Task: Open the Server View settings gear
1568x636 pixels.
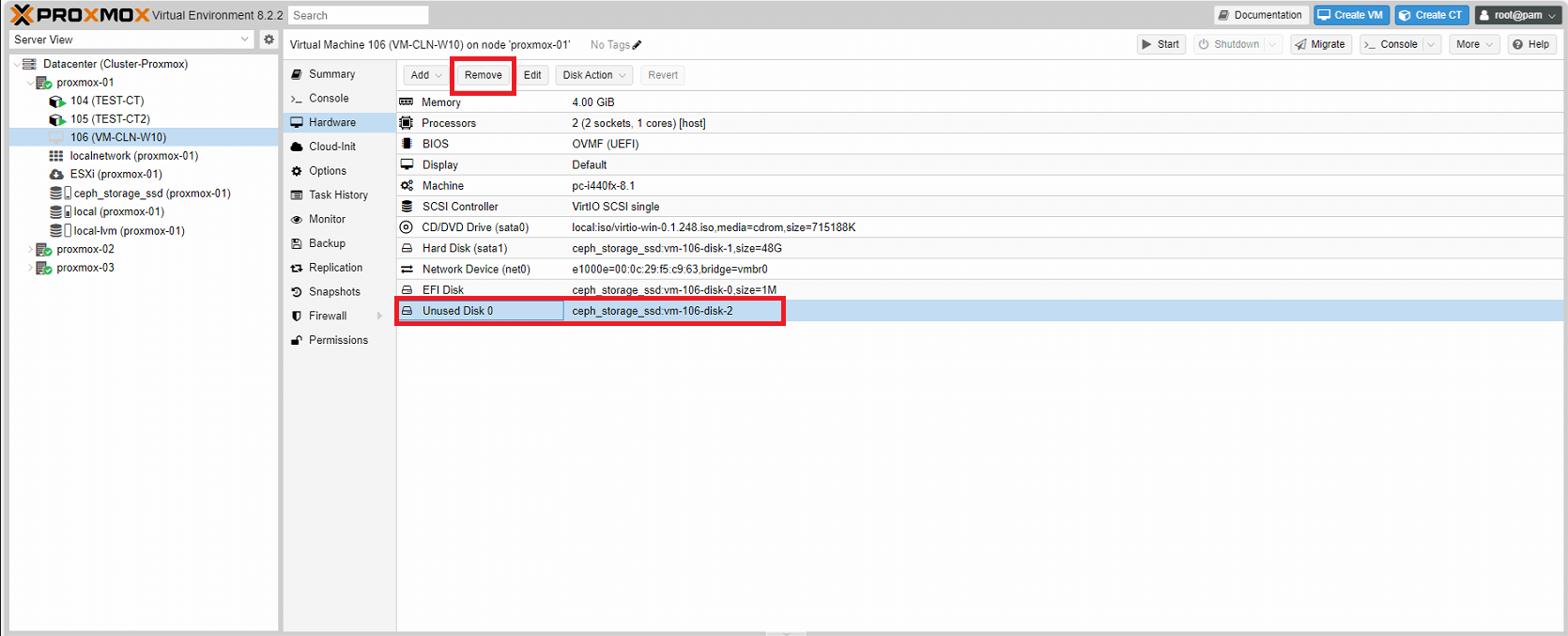Action: (x=269, y=39)
